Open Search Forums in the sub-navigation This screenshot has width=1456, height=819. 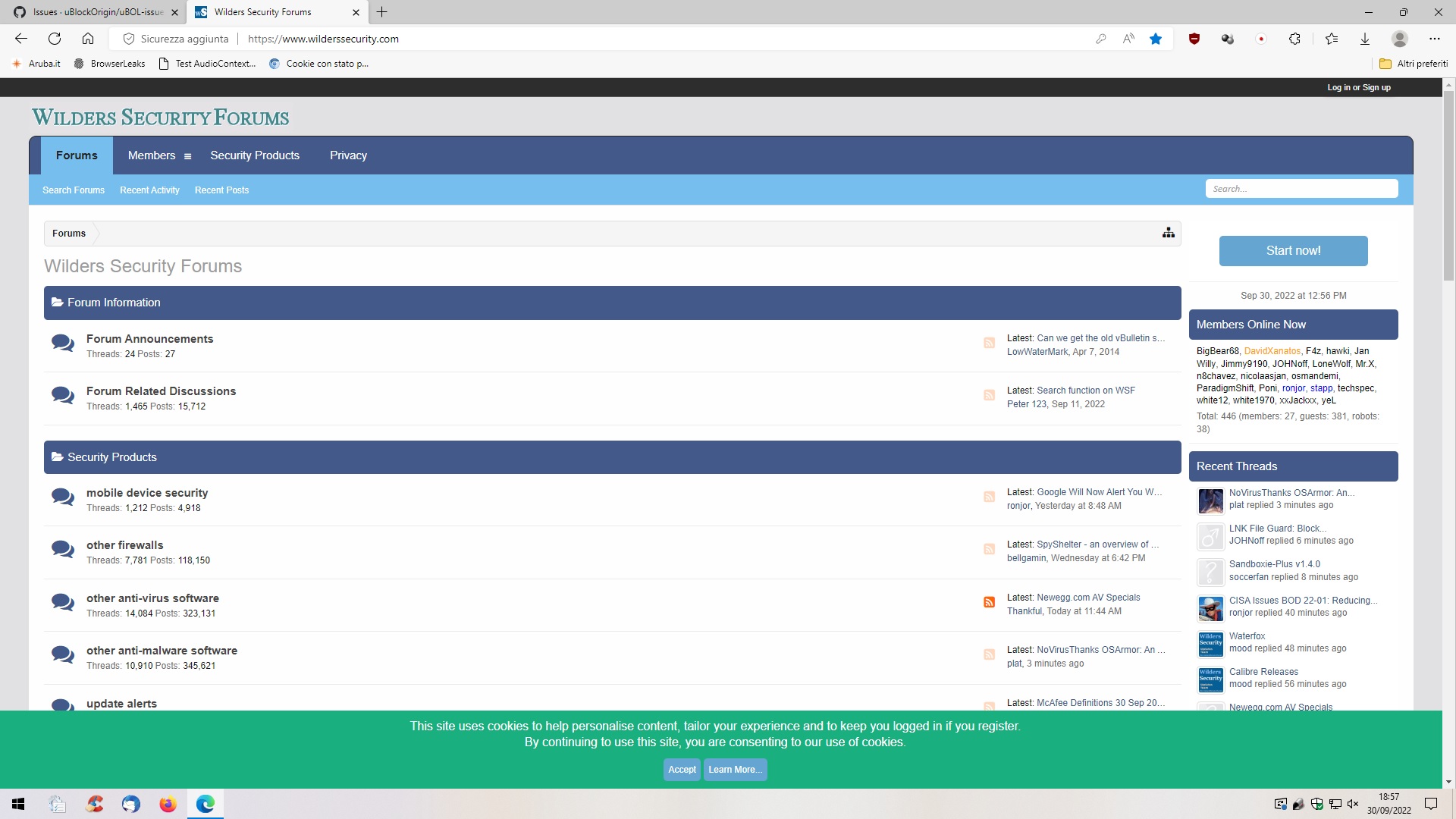[74, 190]
